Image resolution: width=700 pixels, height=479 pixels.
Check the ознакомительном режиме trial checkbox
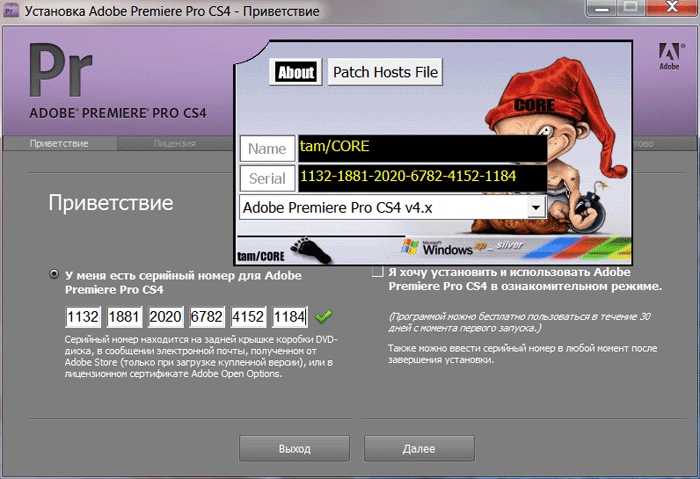point(378,271)
